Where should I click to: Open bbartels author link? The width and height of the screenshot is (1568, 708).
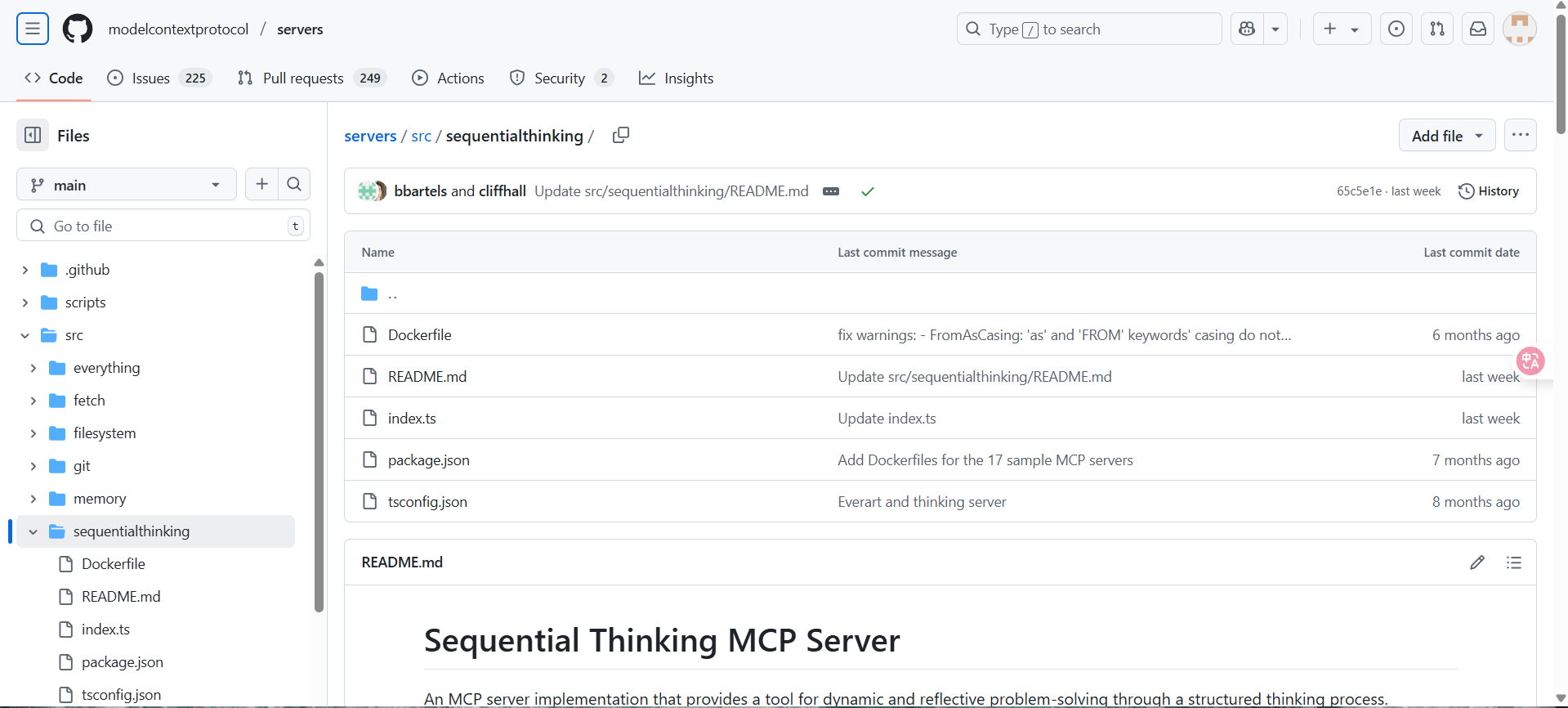420,190
